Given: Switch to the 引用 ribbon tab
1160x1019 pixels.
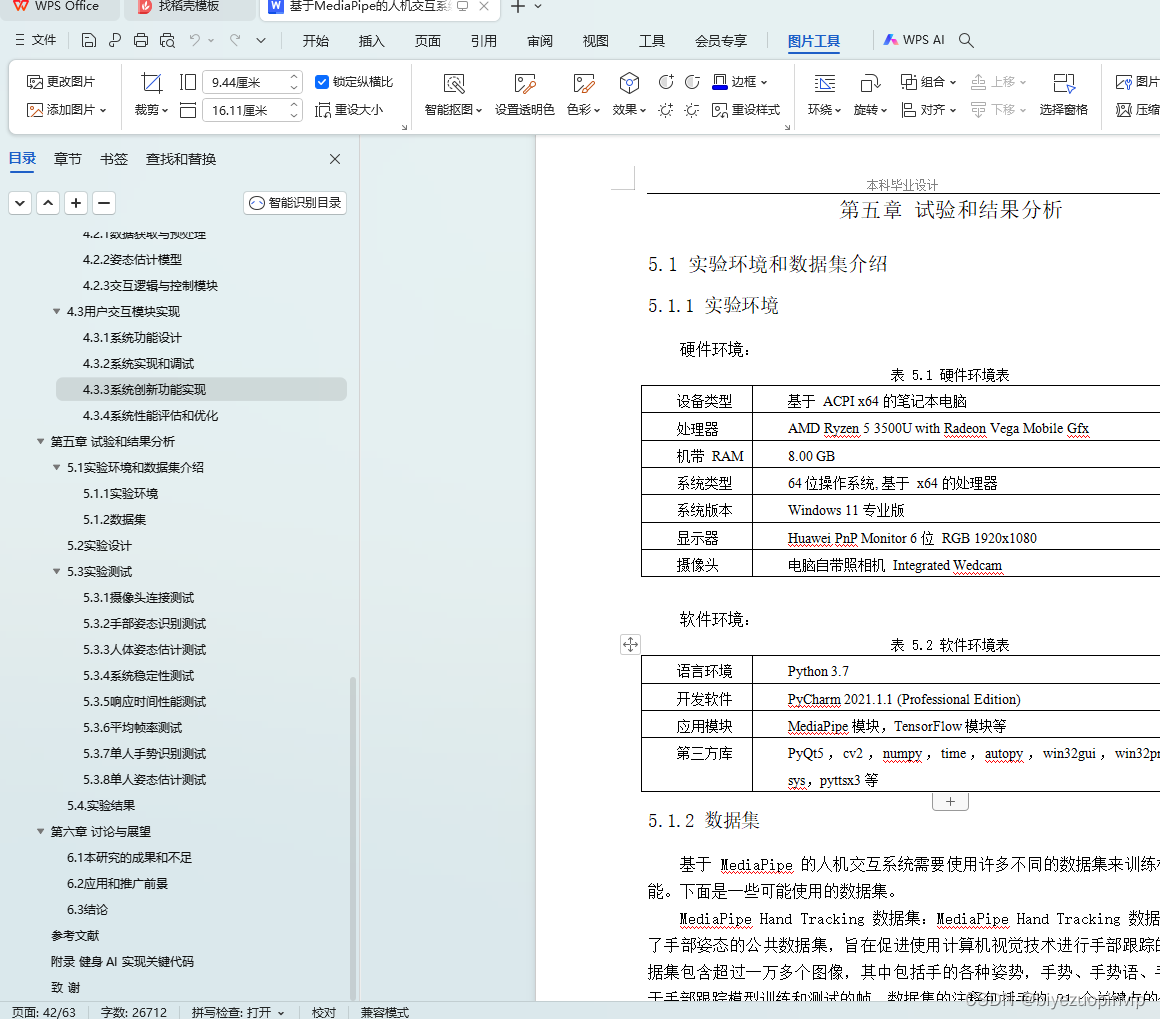Looking at the screenshot, I should tap(484, 41).
